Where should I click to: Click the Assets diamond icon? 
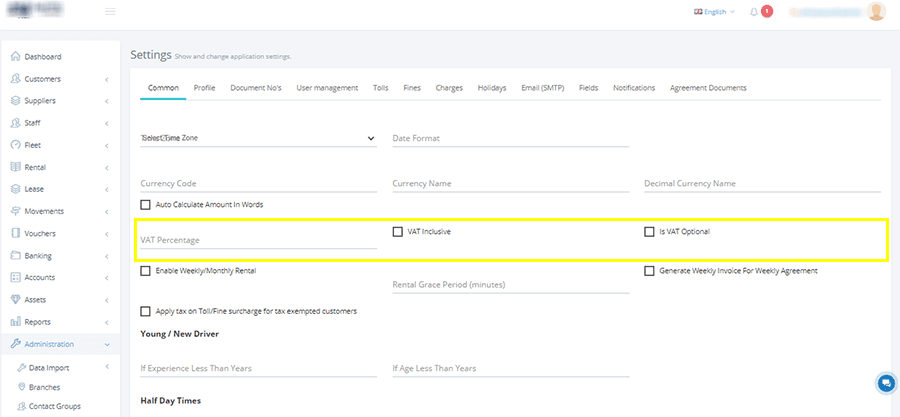click(16, 299)
